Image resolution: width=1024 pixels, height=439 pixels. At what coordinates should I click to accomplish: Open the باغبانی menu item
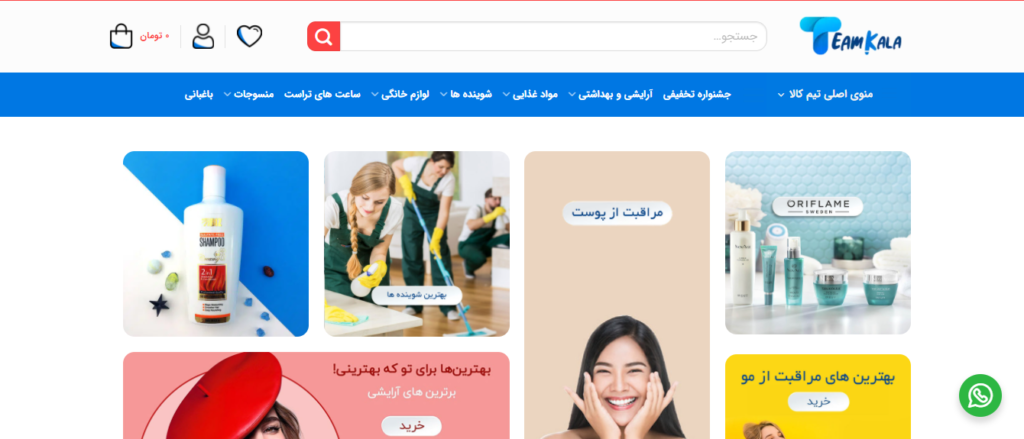[199, 95]
